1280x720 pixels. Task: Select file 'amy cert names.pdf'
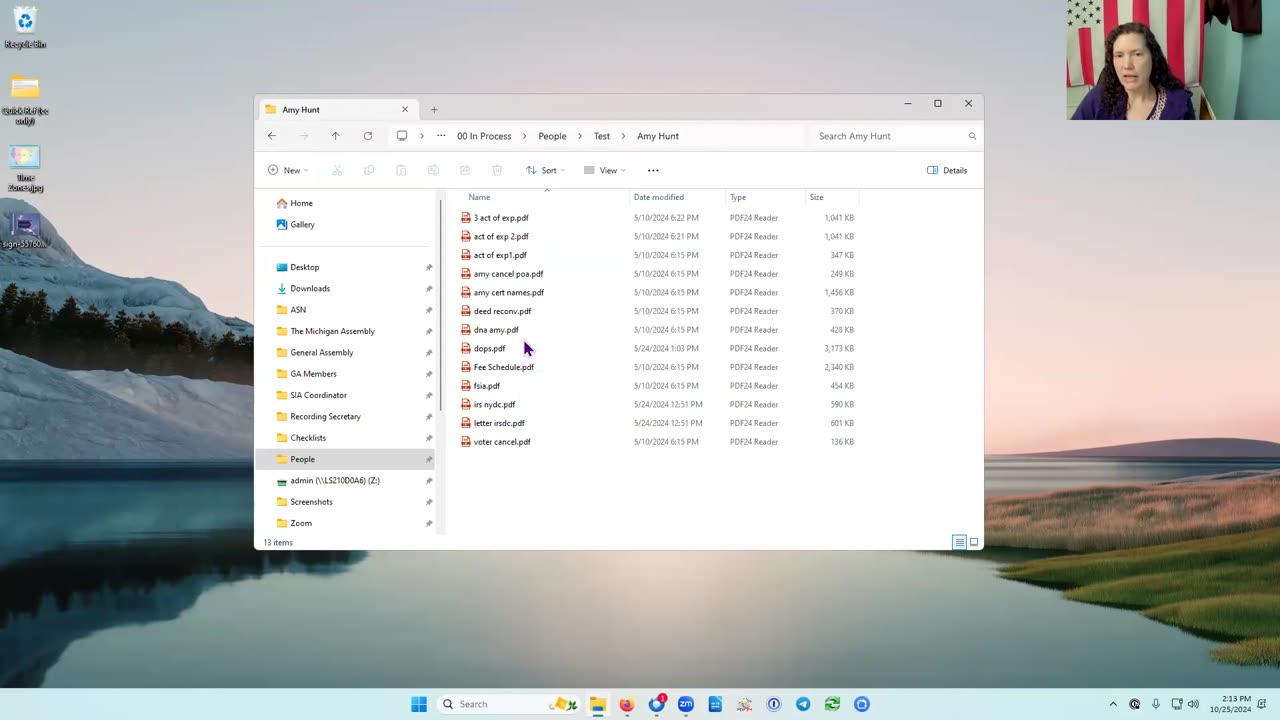(x=509, y=293)
